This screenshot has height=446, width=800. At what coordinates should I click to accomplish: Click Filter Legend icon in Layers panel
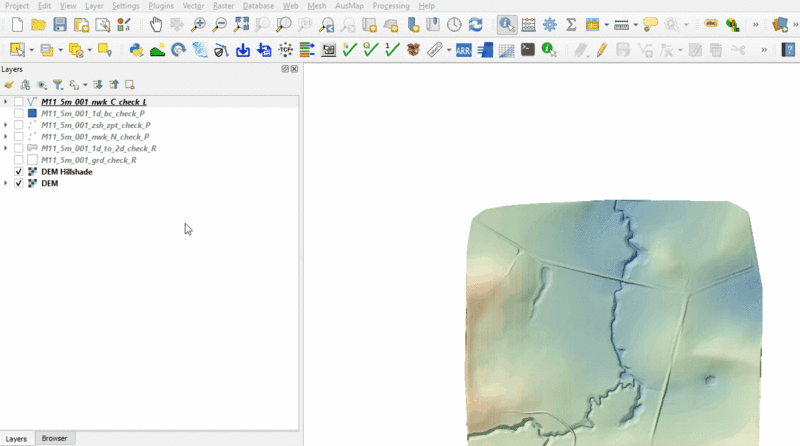57,85
